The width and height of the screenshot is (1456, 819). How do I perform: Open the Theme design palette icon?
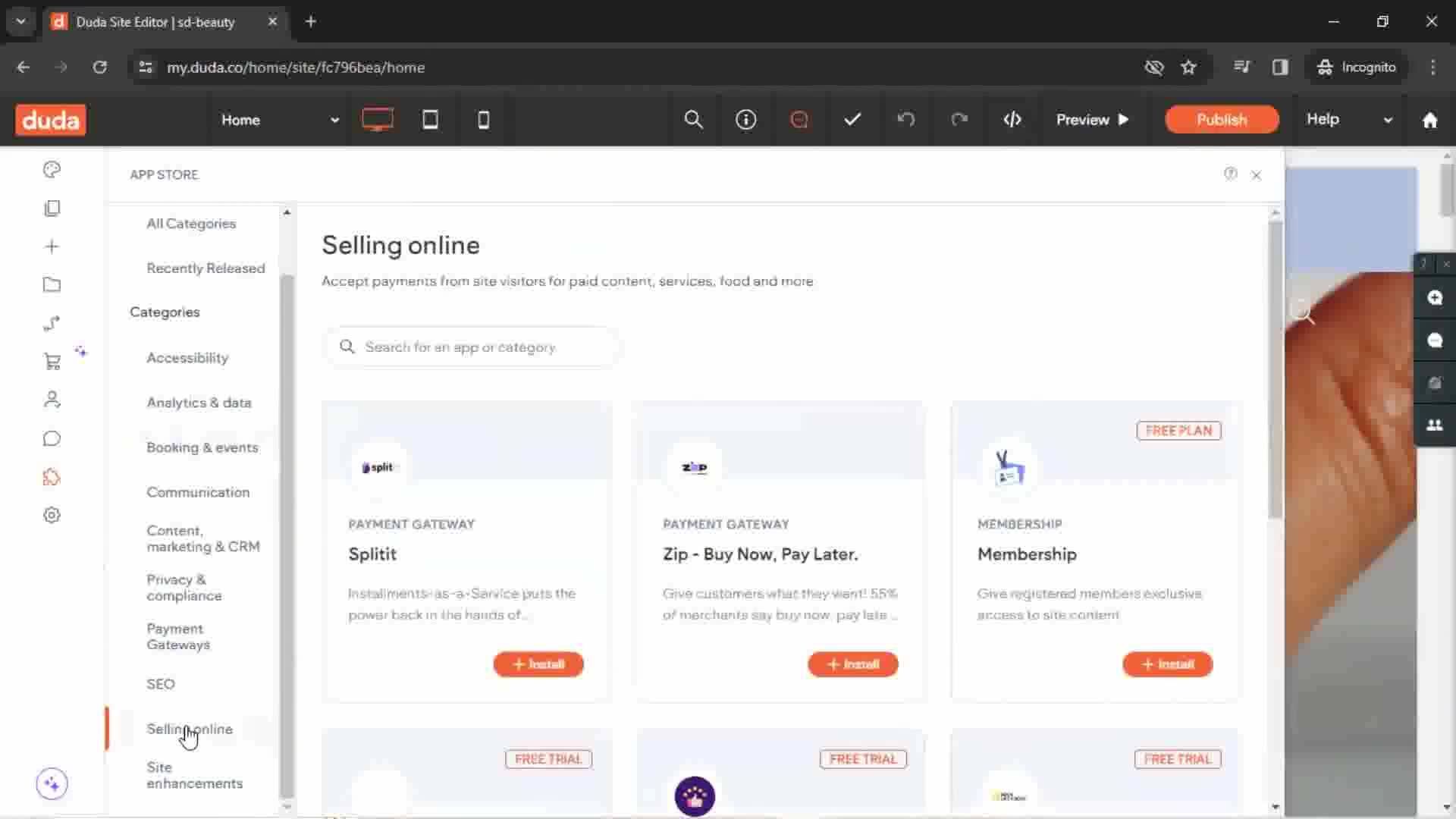tap(52, 169)
